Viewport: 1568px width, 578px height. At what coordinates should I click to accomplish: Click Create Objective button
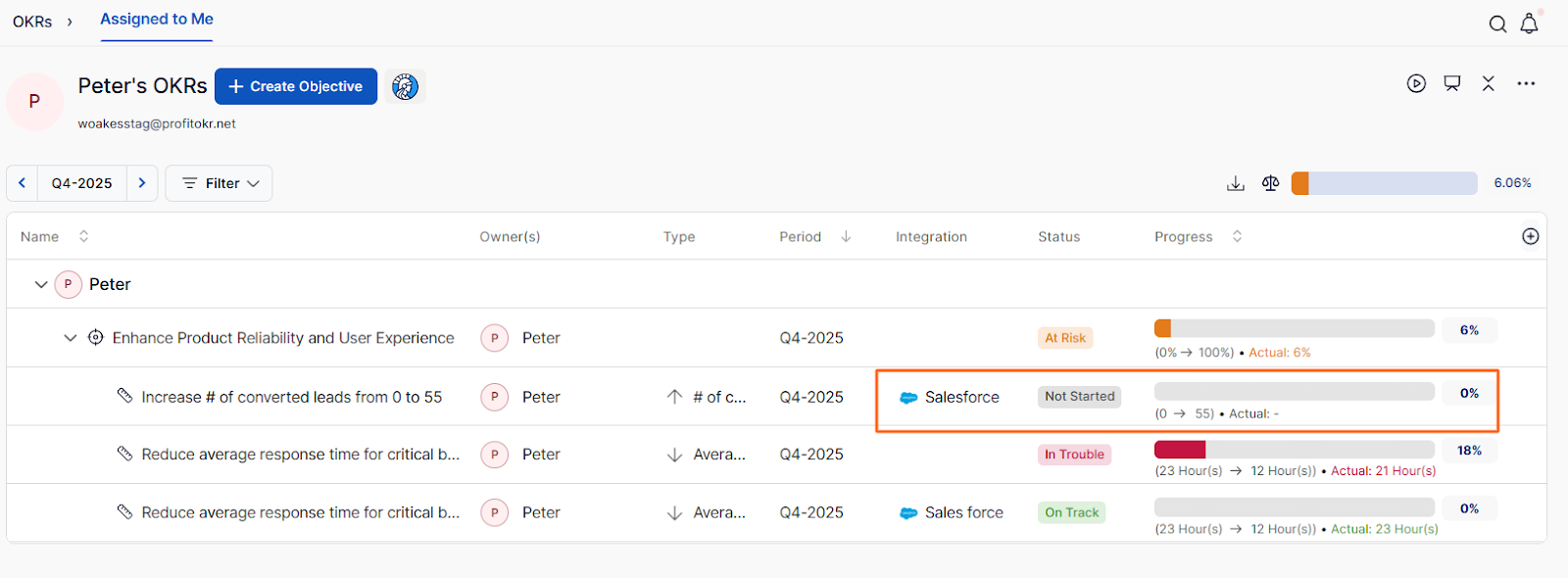coord(296,86)
